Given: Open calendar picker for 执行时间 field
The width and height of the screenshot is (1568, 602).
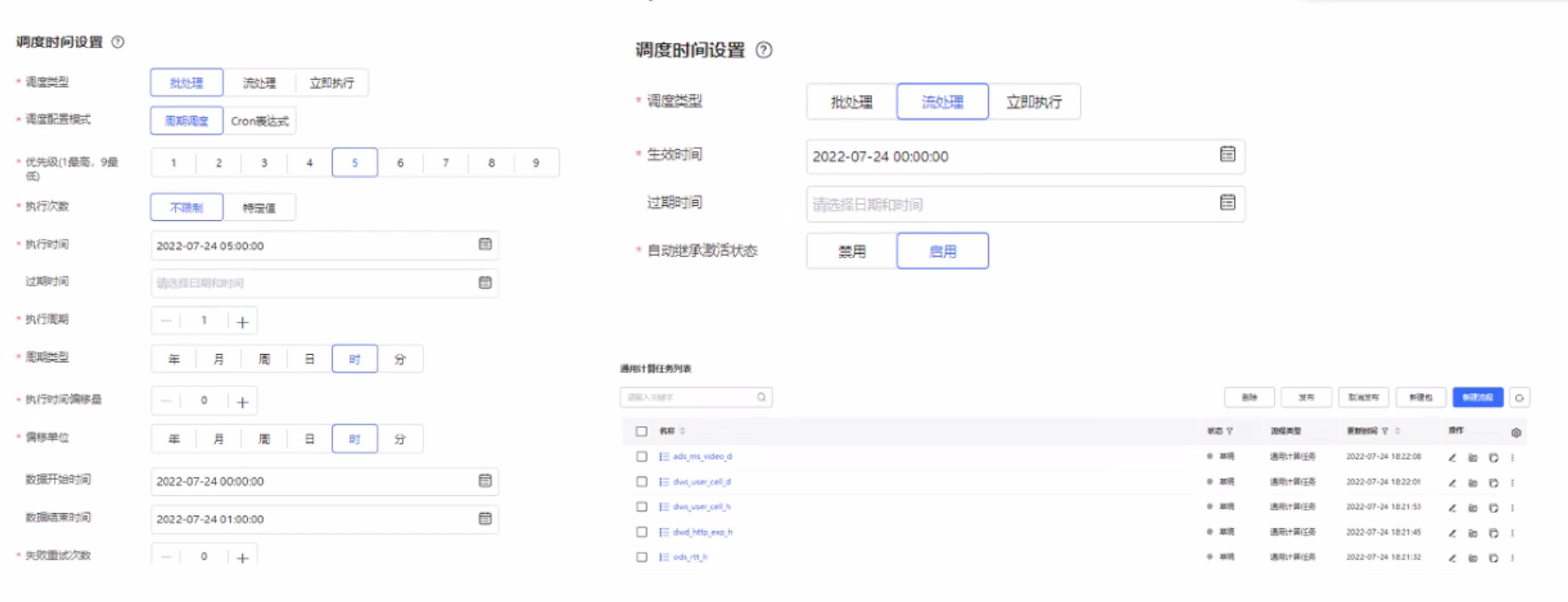Looking at the screenshot, I should click(485, 245).
